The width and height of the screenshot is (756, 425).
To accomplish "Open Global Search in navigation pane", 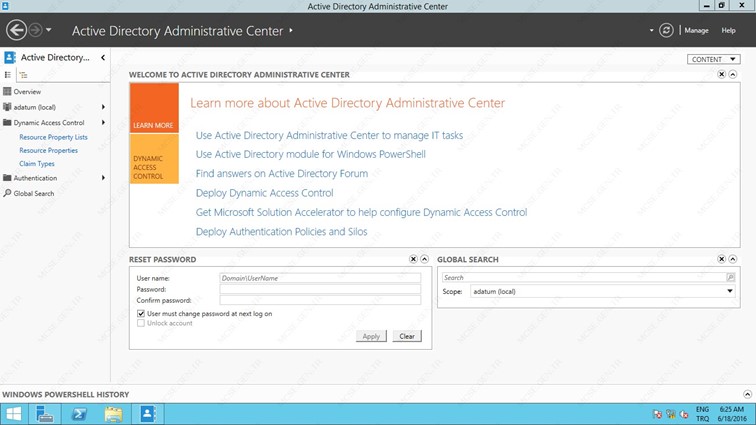I will click(x=34, y=193).
